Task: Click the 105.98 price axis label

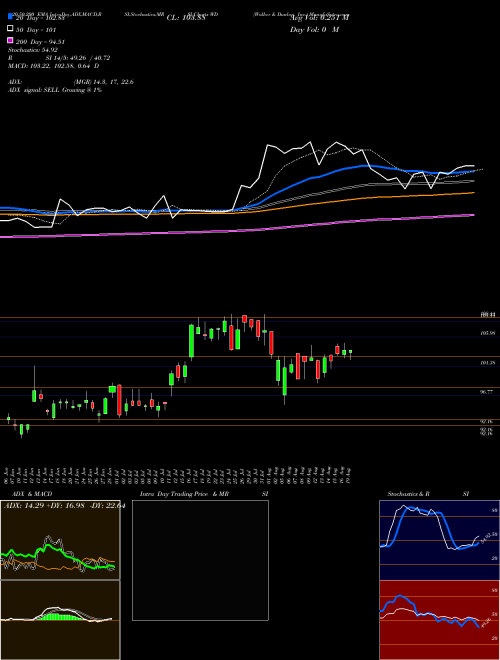Action: pyautogui.click(x=487, y=333)
